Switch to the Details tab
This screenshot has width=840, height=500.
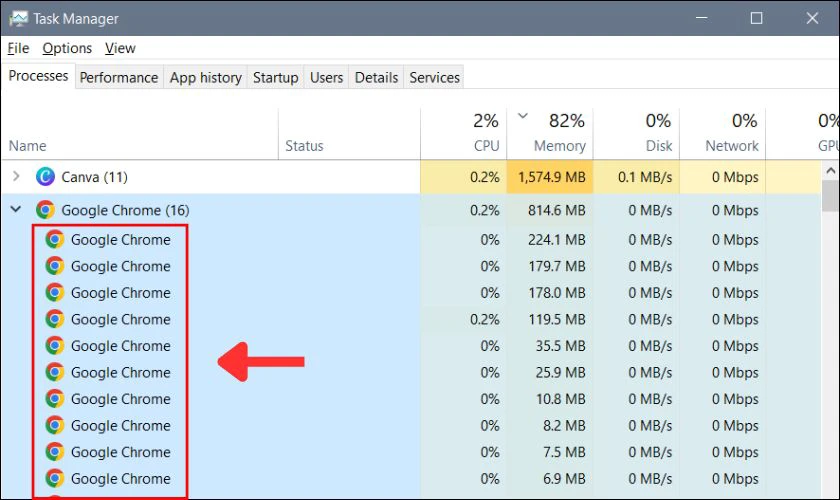point(376,78)
